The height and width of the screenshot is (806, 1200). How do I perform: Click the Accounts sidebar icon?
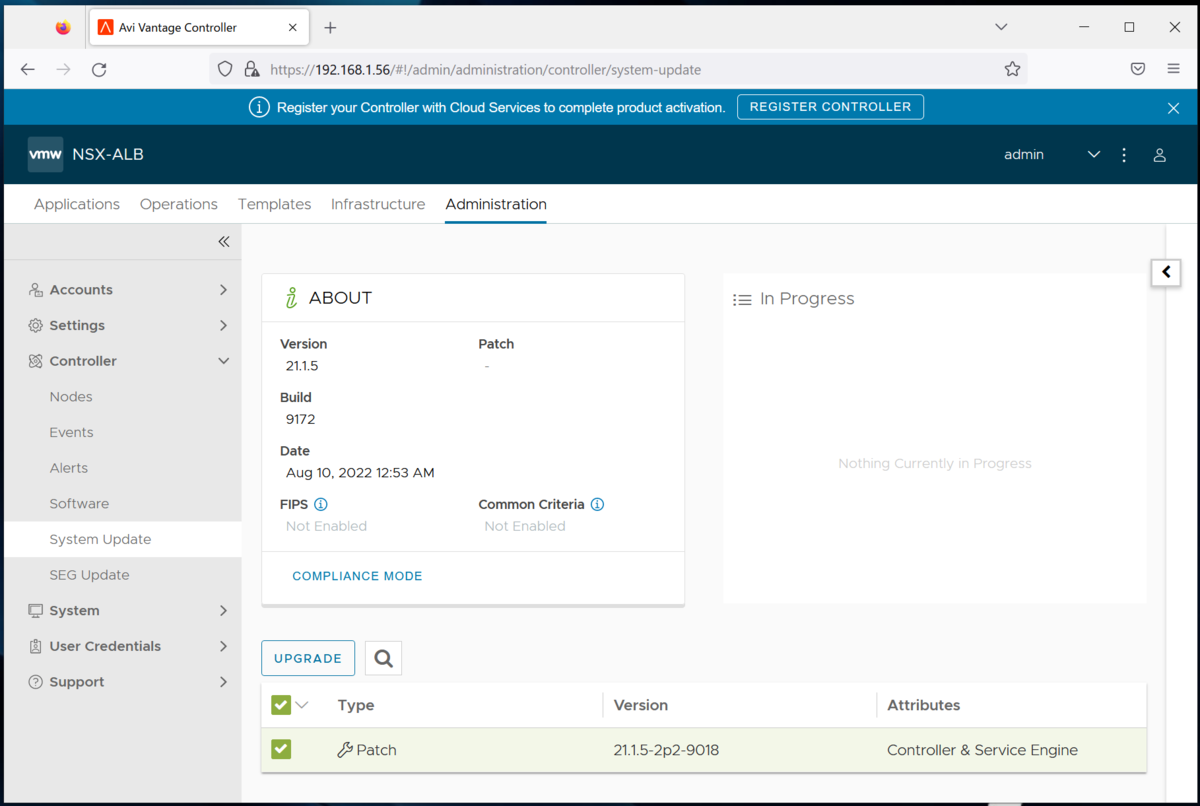pos(36,290)
